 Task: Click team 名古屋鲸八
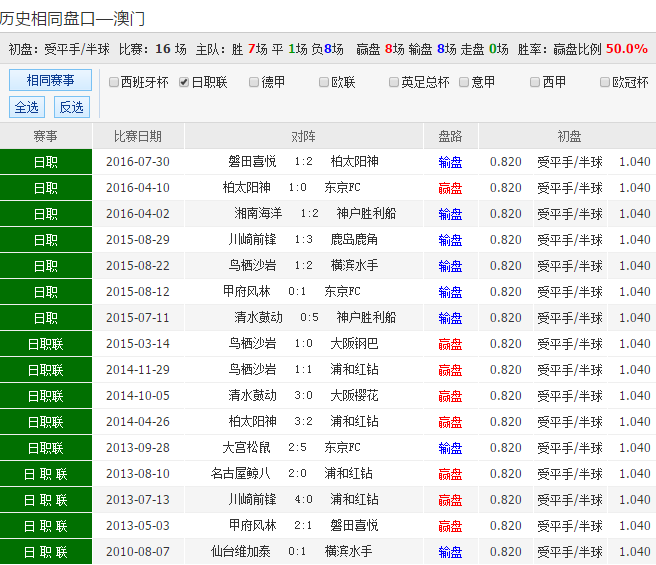[x=241, y=473]
